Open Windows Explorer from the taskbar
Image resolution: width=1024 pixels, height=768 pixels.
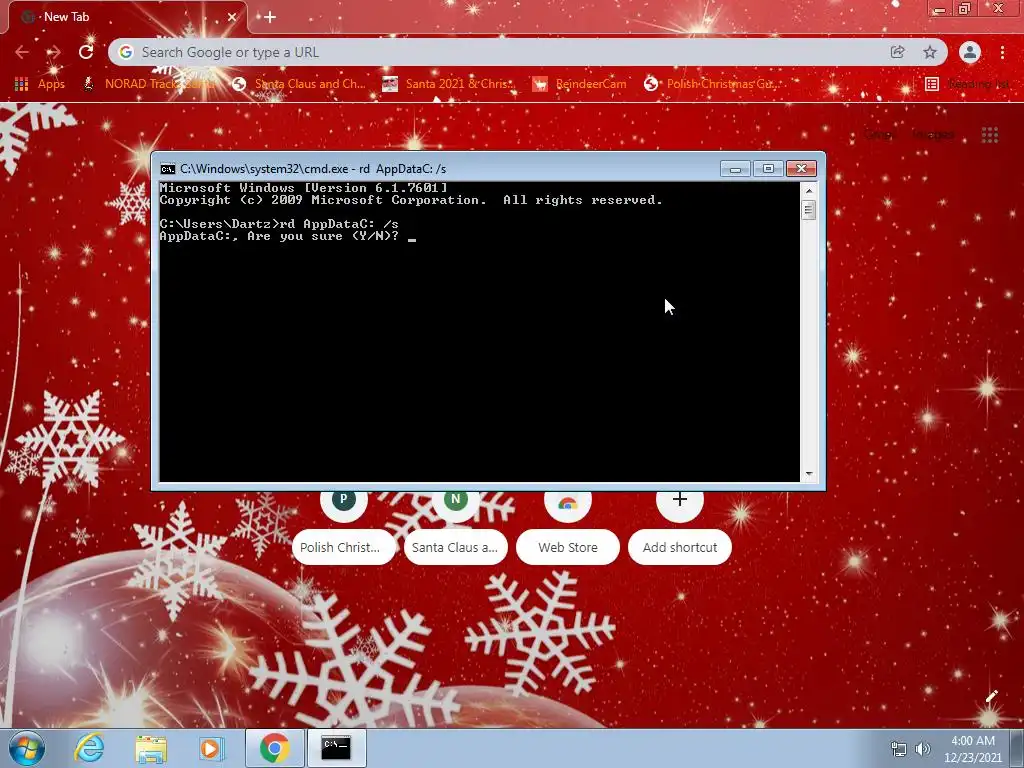point(151,748)
